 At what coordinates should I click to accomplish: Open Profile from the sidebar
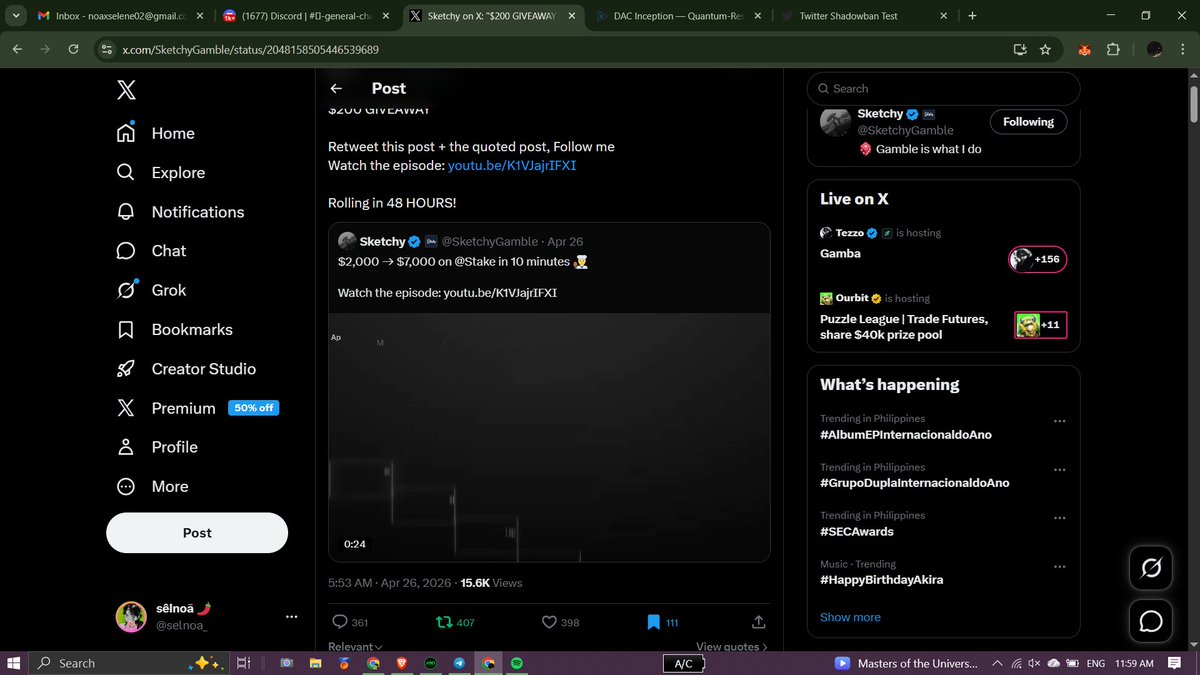pyautogui.click(x=156, y=447)
